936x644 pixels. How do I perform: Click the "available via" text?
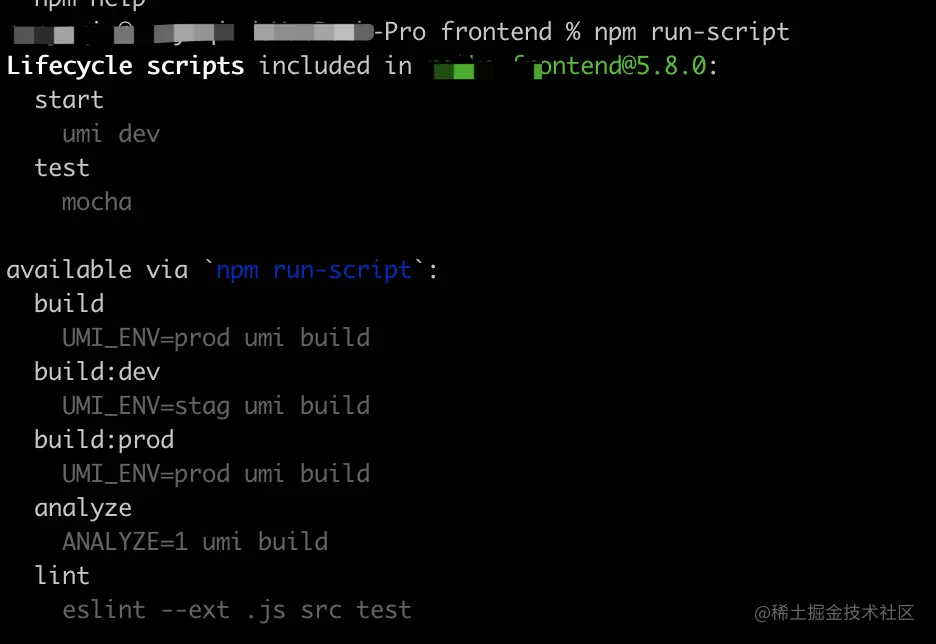pos(97,270)
